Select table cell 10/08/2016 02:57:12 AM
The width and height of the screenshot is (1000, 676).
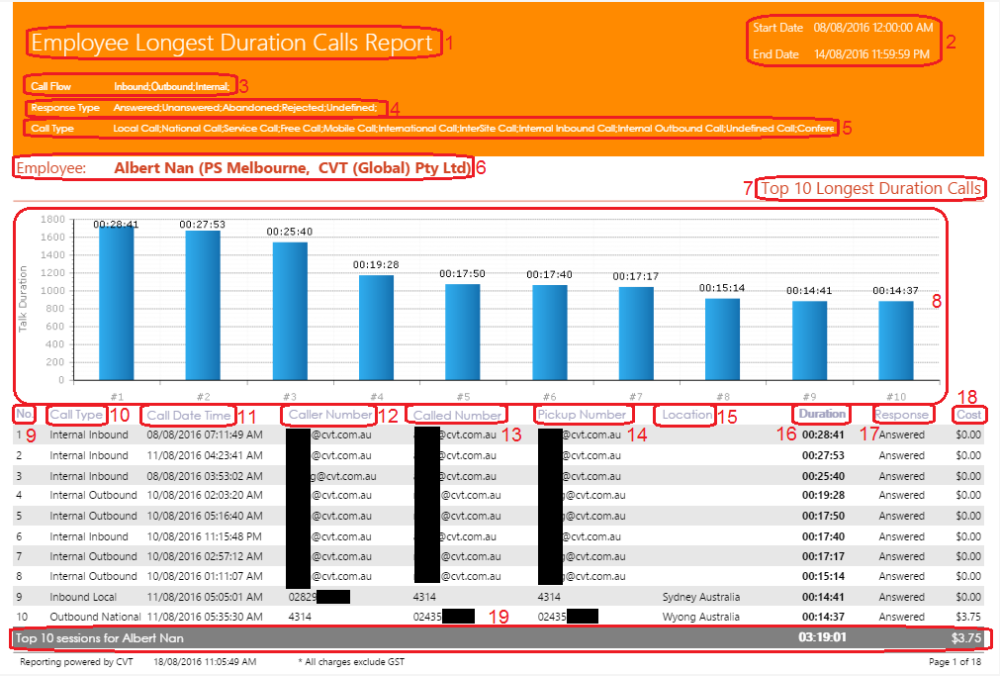click(205, 556)
